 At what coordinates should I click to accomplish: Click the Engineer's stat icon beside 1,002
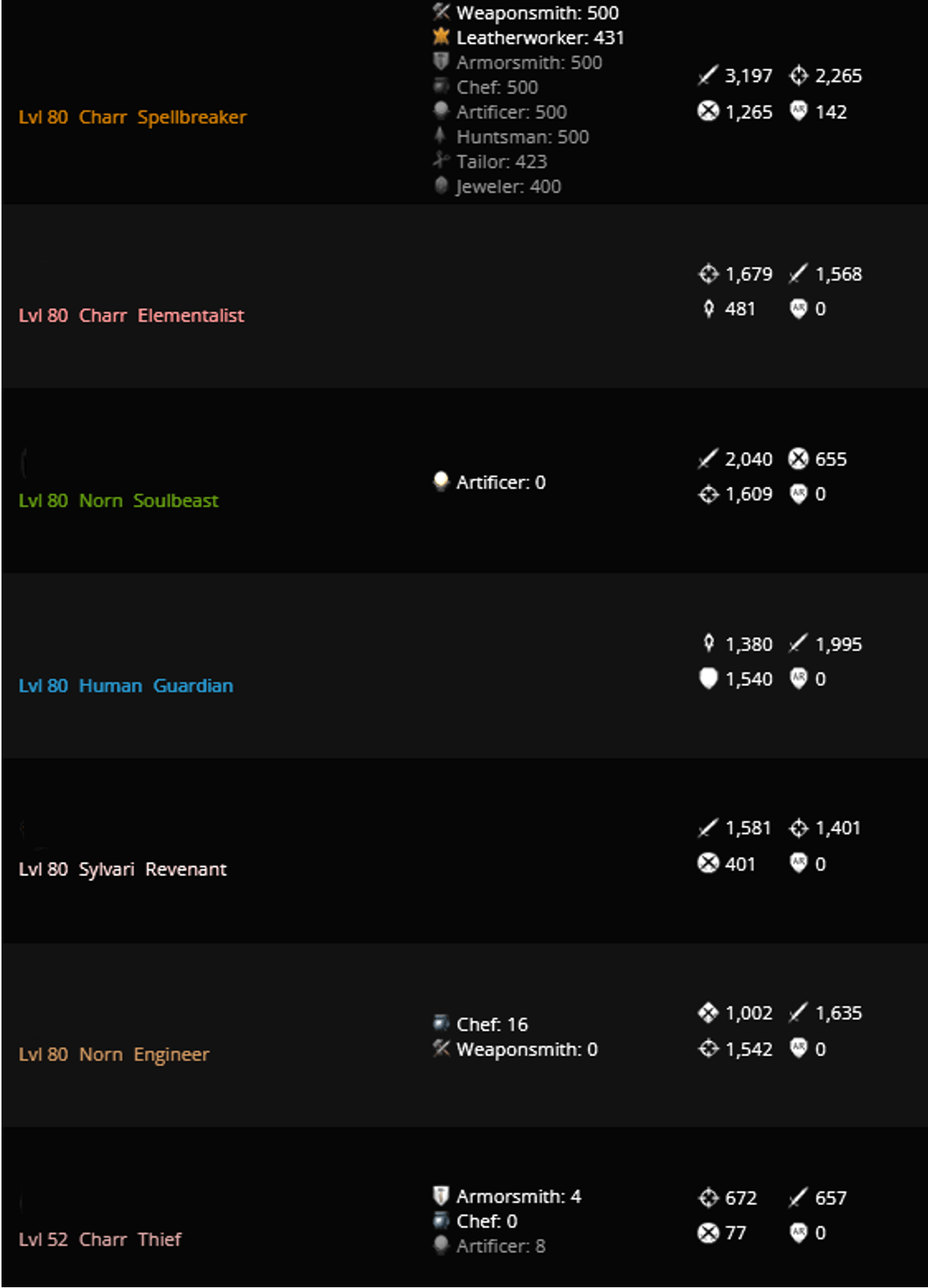pyautogui.click(x=708, y=1013)
